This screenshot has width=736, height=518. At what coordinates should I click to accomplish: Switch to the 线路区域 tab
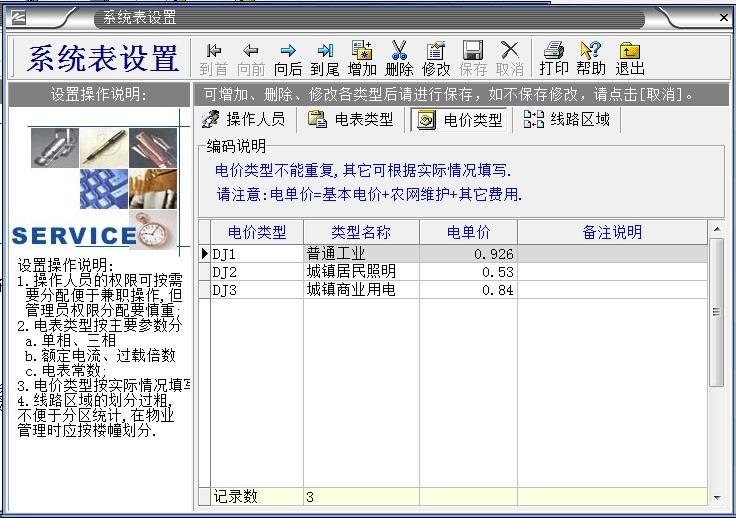pyautogui.click(x=568, y=120)
